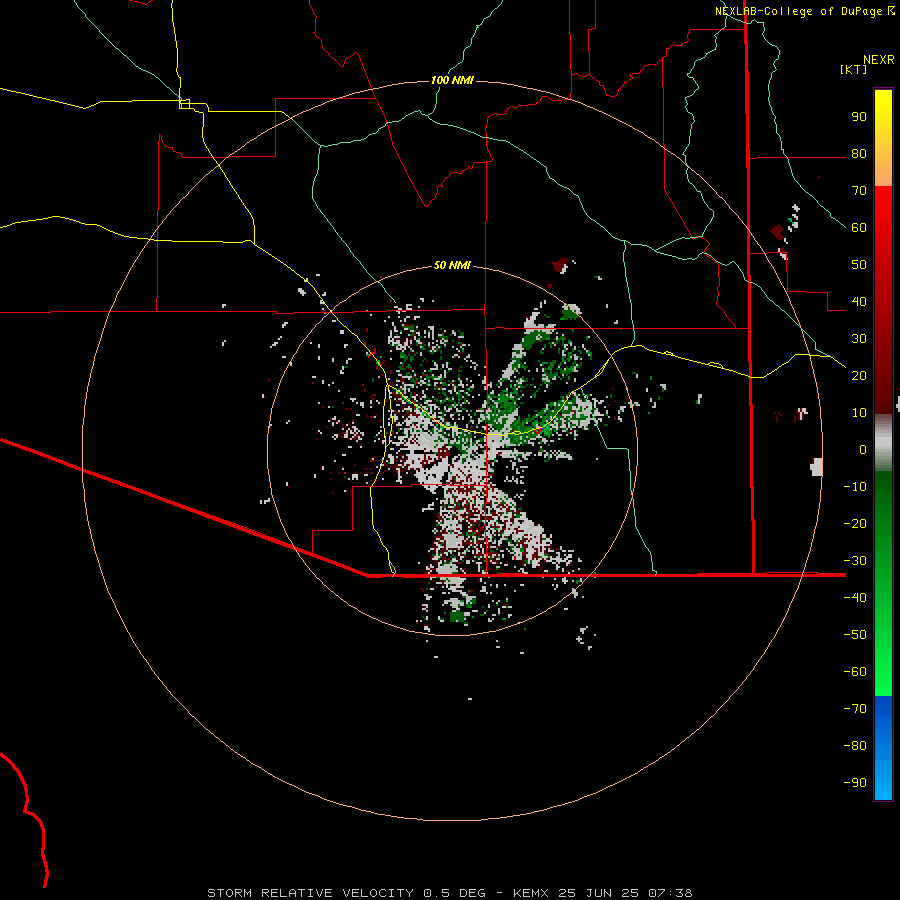
Task: Click the -20 value on the velocity scale
Action: click(855, 523)
